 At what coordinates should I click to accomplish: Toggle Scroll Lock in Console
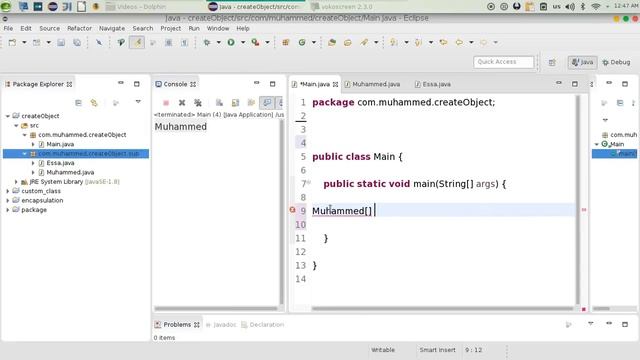(x=236, y=103)
